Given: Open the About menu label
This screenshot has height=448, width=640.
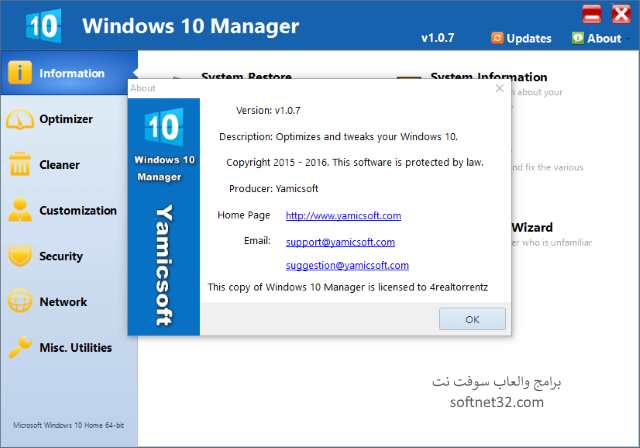Looking at the screenshot, I should (604, 38).
